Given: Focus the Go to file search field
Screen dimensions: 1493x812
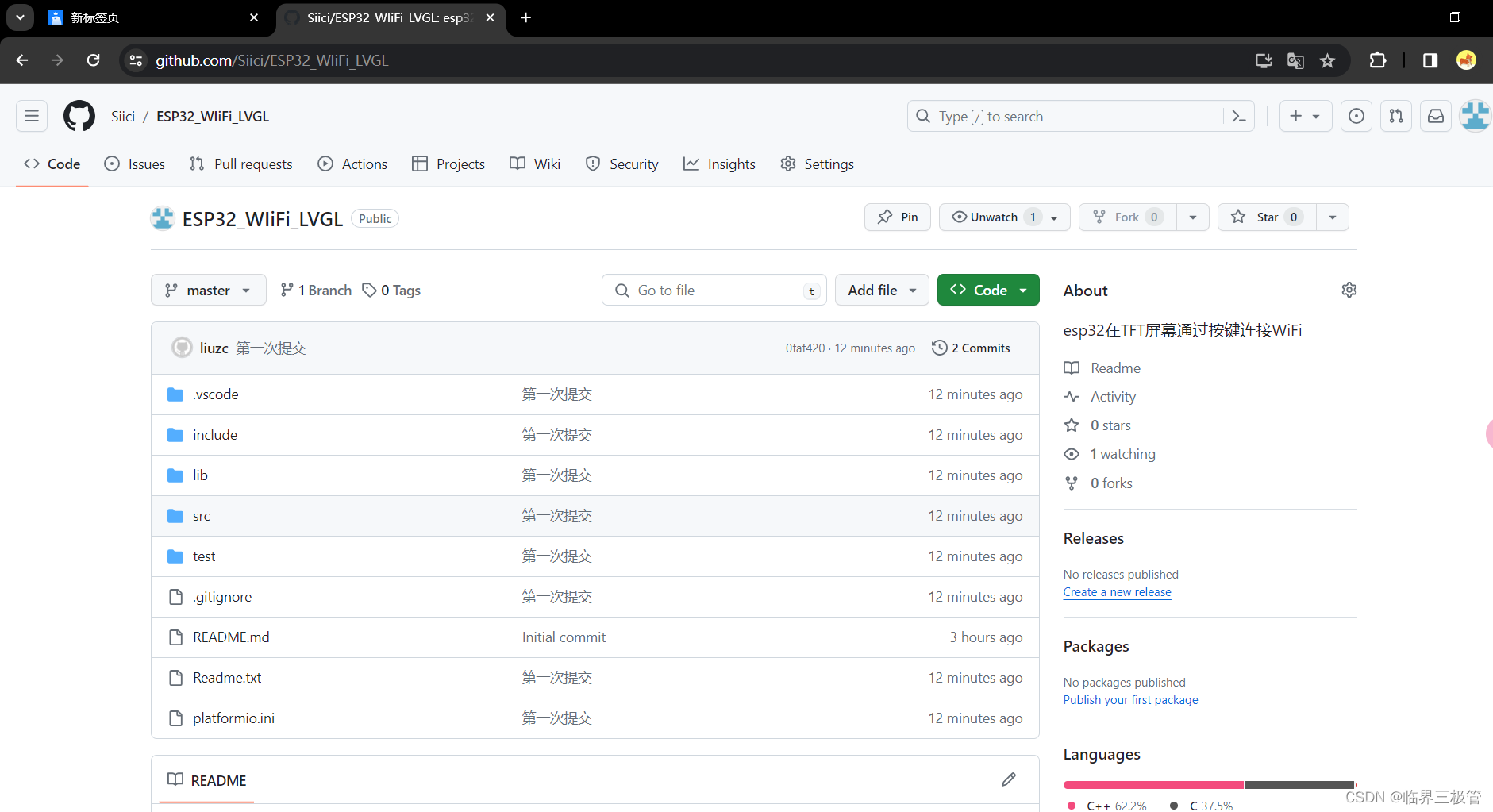Looking at the screenshot, I should [x=714, y=290].
